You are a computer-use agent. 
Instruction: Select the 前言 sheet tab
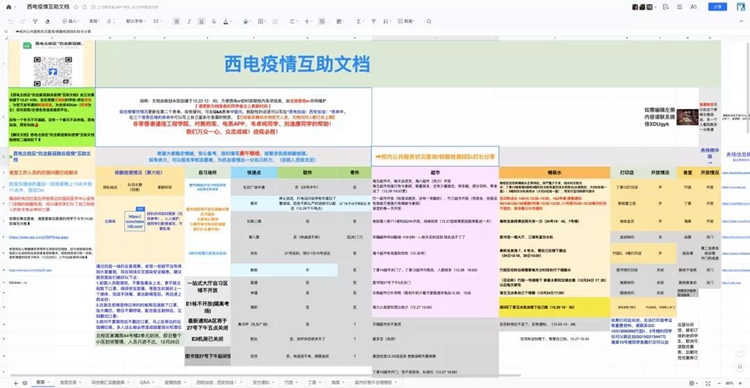coord(43,383)
